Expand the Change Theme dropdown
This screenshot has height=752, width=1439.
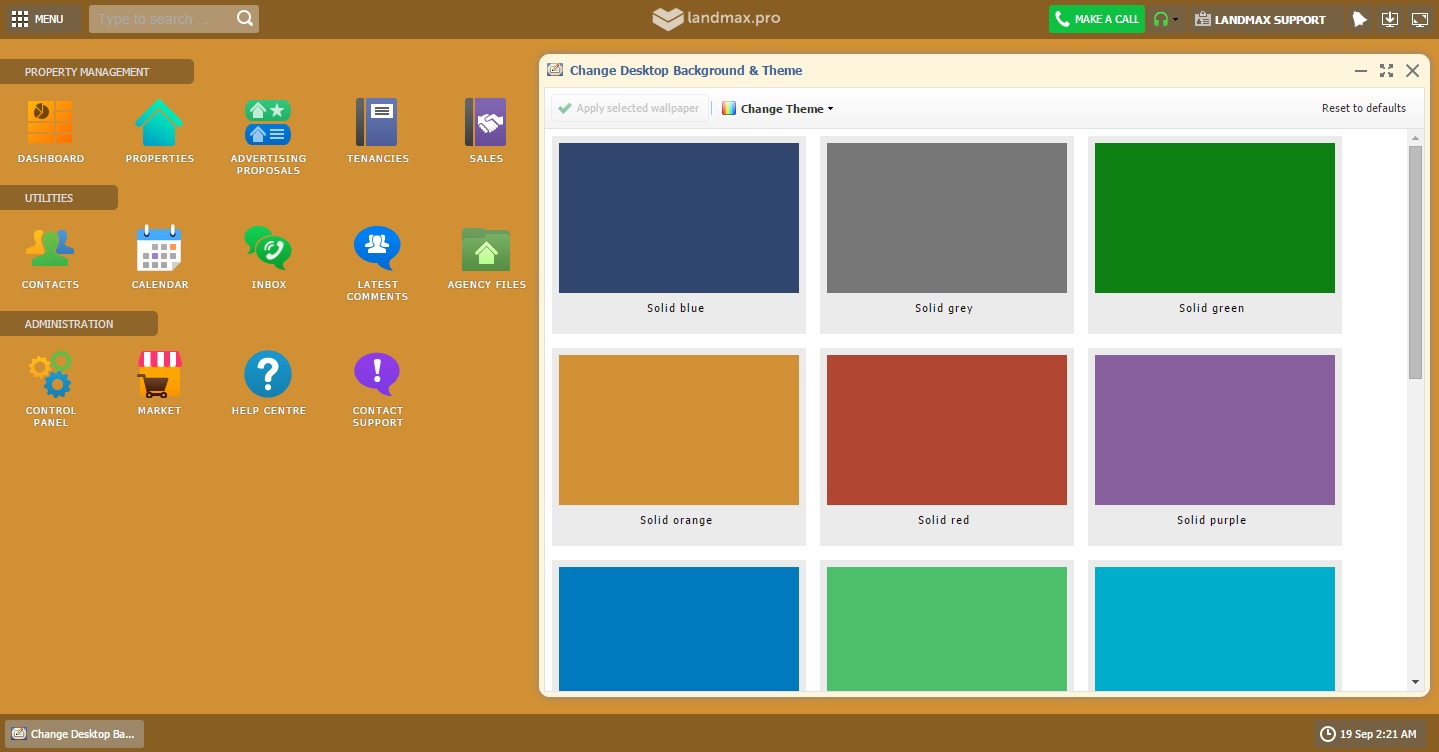[x=778, y=109]
